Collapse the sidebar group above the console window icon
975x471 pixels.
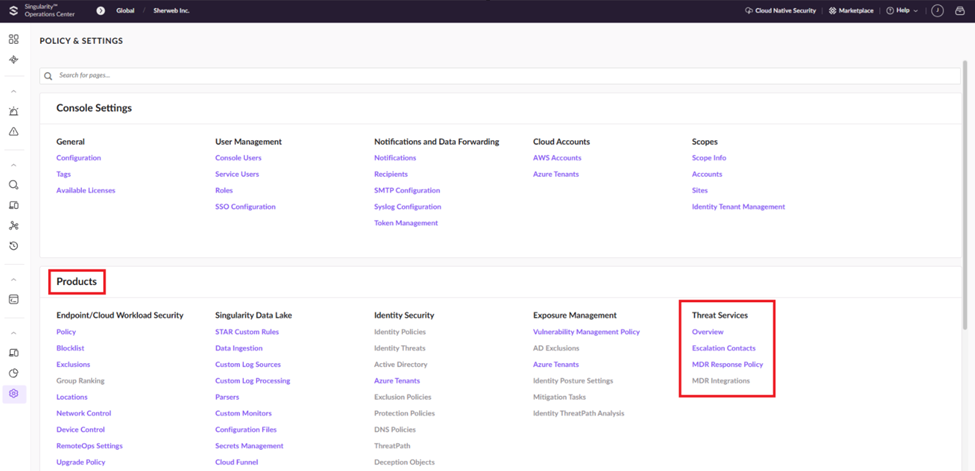[x=14, y=280]
